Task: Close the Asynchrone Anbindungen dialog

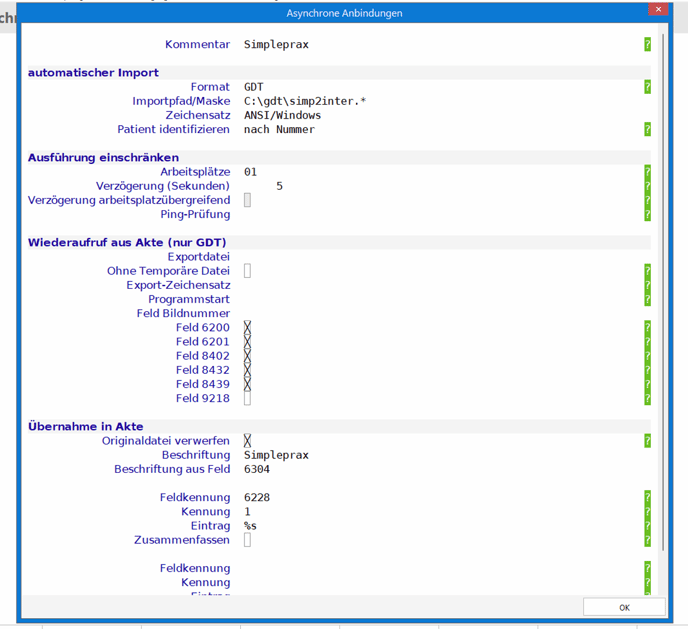Action: (x=658, y=9)
